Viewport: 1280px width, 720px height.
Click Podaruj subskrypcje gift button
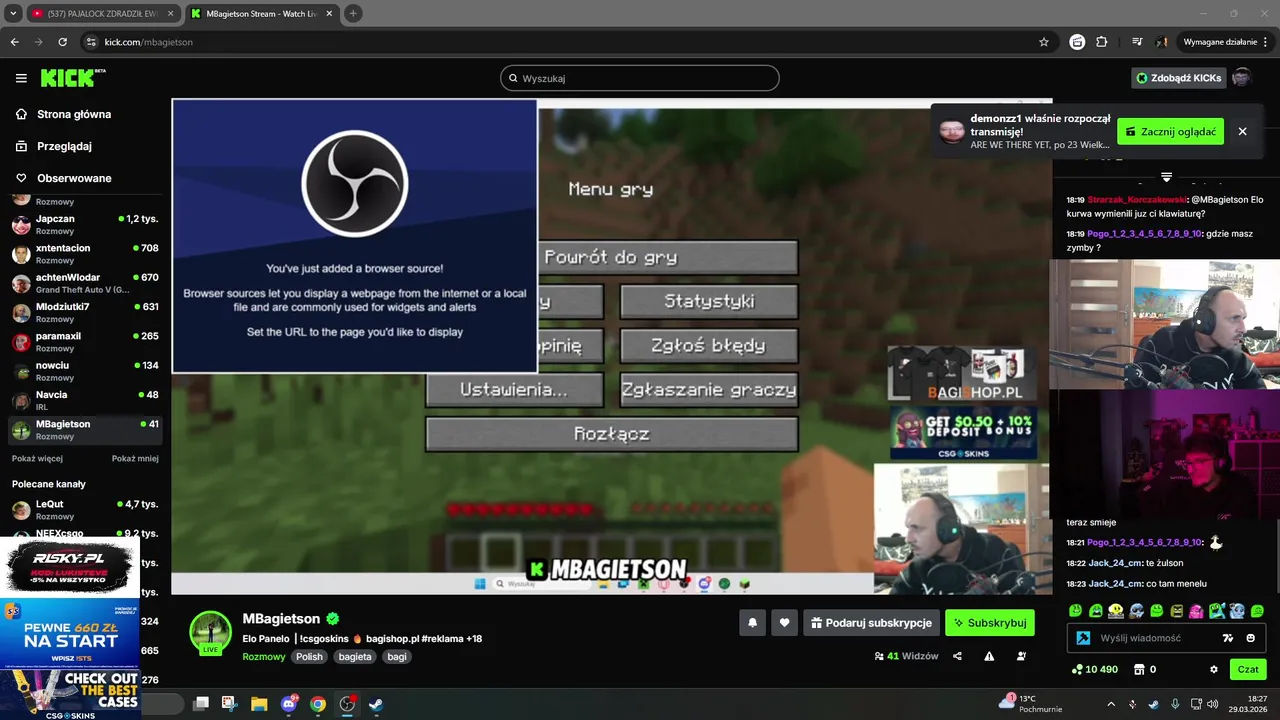[871, 623]
